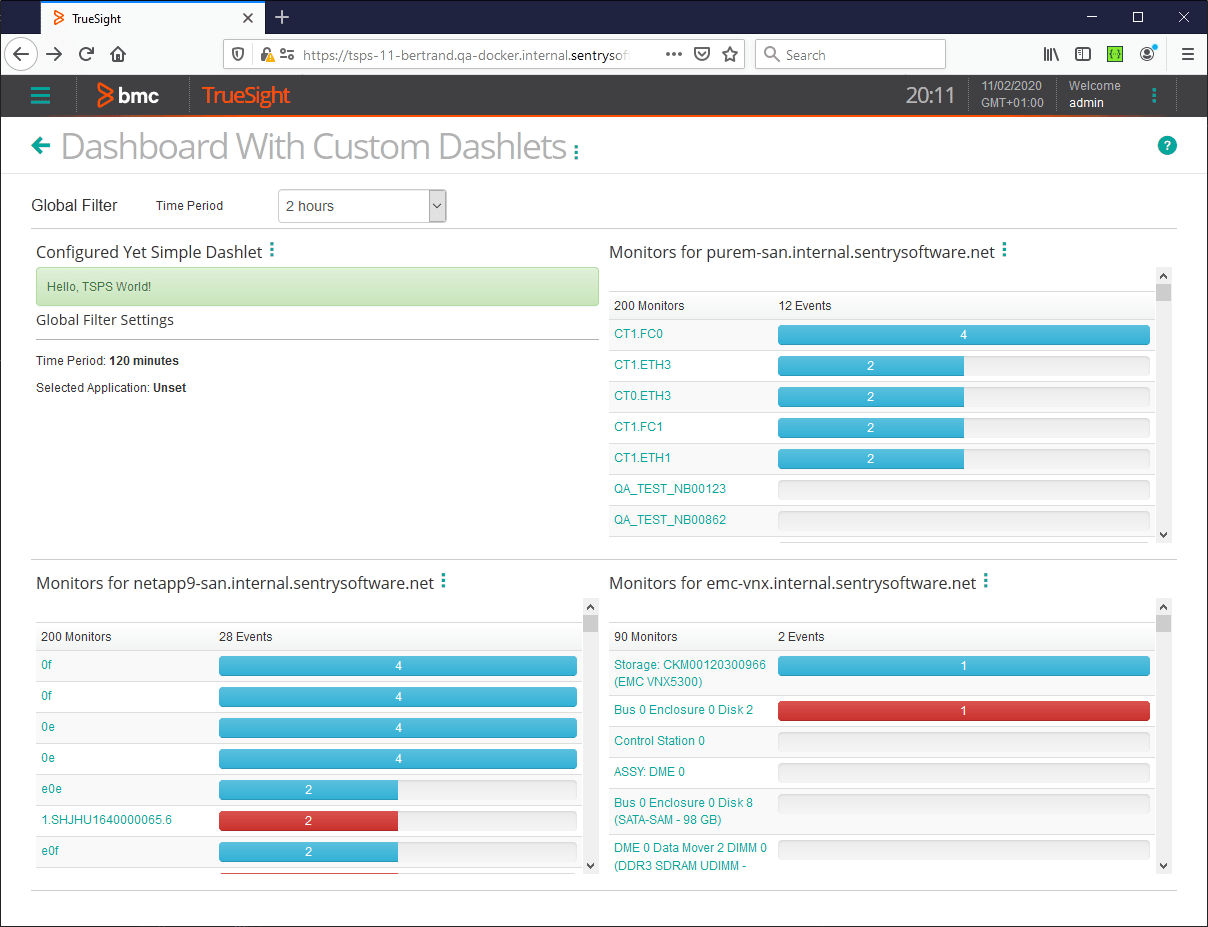Open the Firefox account icon
Image resolution: width=1208 pixels, height=927 pixels.
point(1148,55)
